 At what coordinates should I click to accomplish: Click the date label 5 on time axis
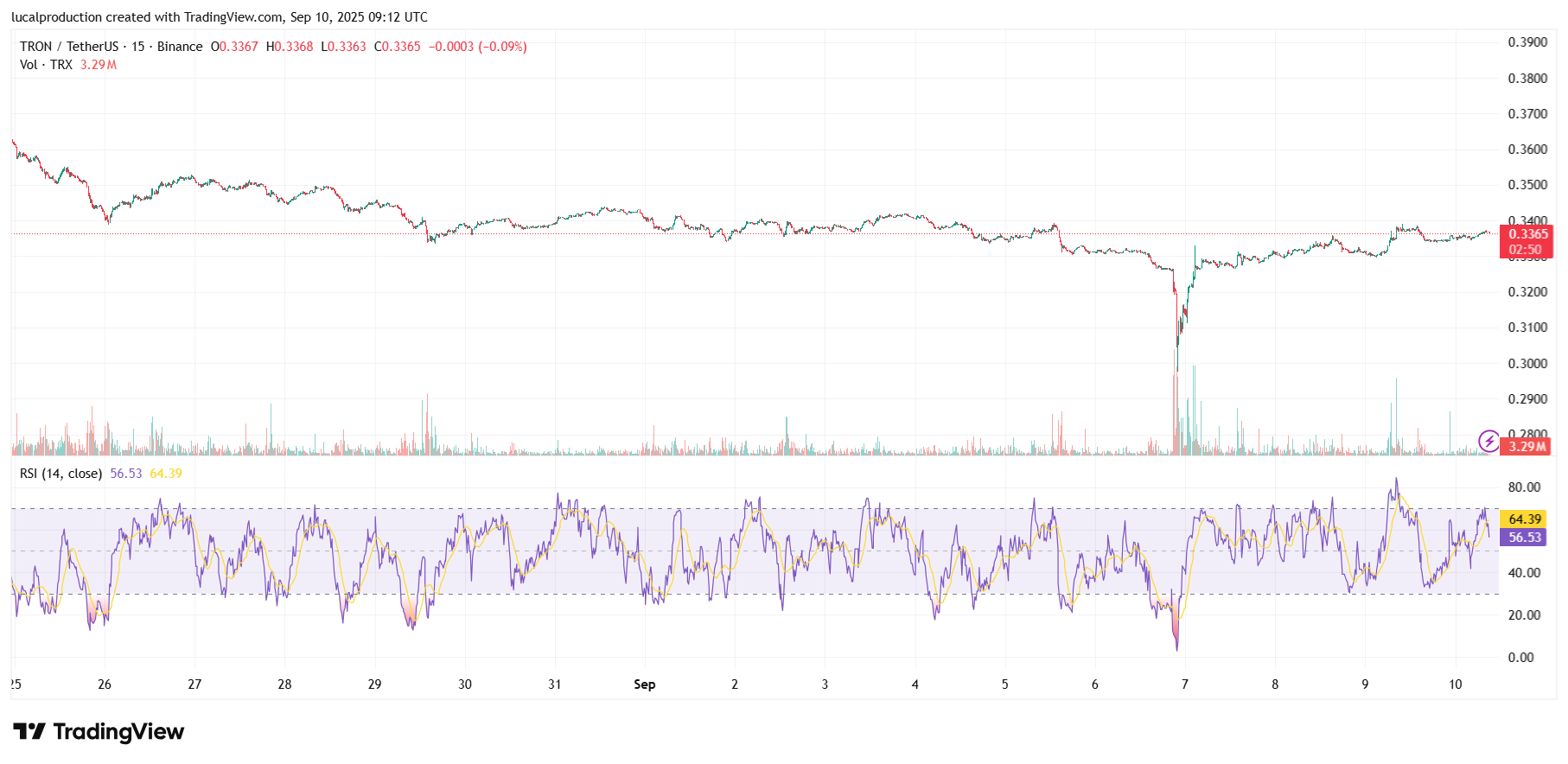click(x=1004, y=684)
